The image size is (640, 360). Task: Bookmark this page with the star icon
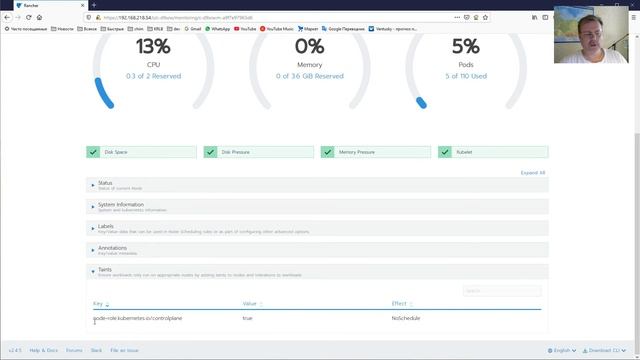(485, 18)
